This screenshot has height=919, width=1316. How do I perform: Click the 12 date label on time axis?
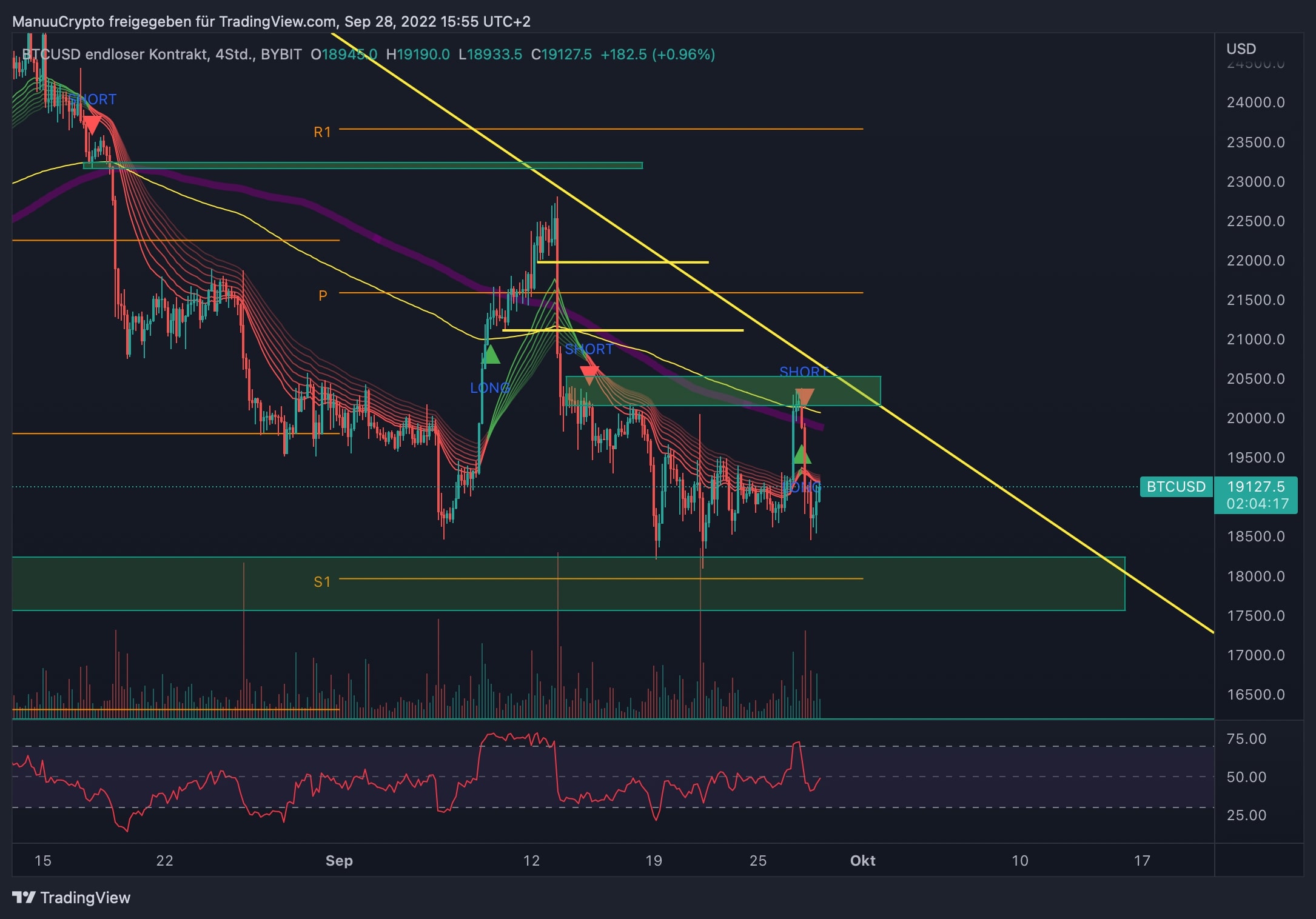pos(531,861)
